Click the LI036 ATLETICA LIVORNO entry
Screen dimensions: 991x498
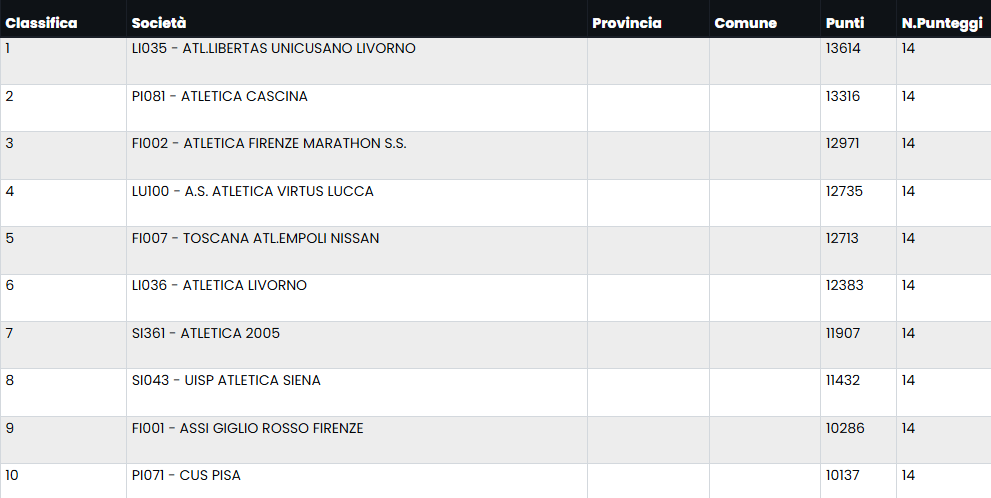219,286
